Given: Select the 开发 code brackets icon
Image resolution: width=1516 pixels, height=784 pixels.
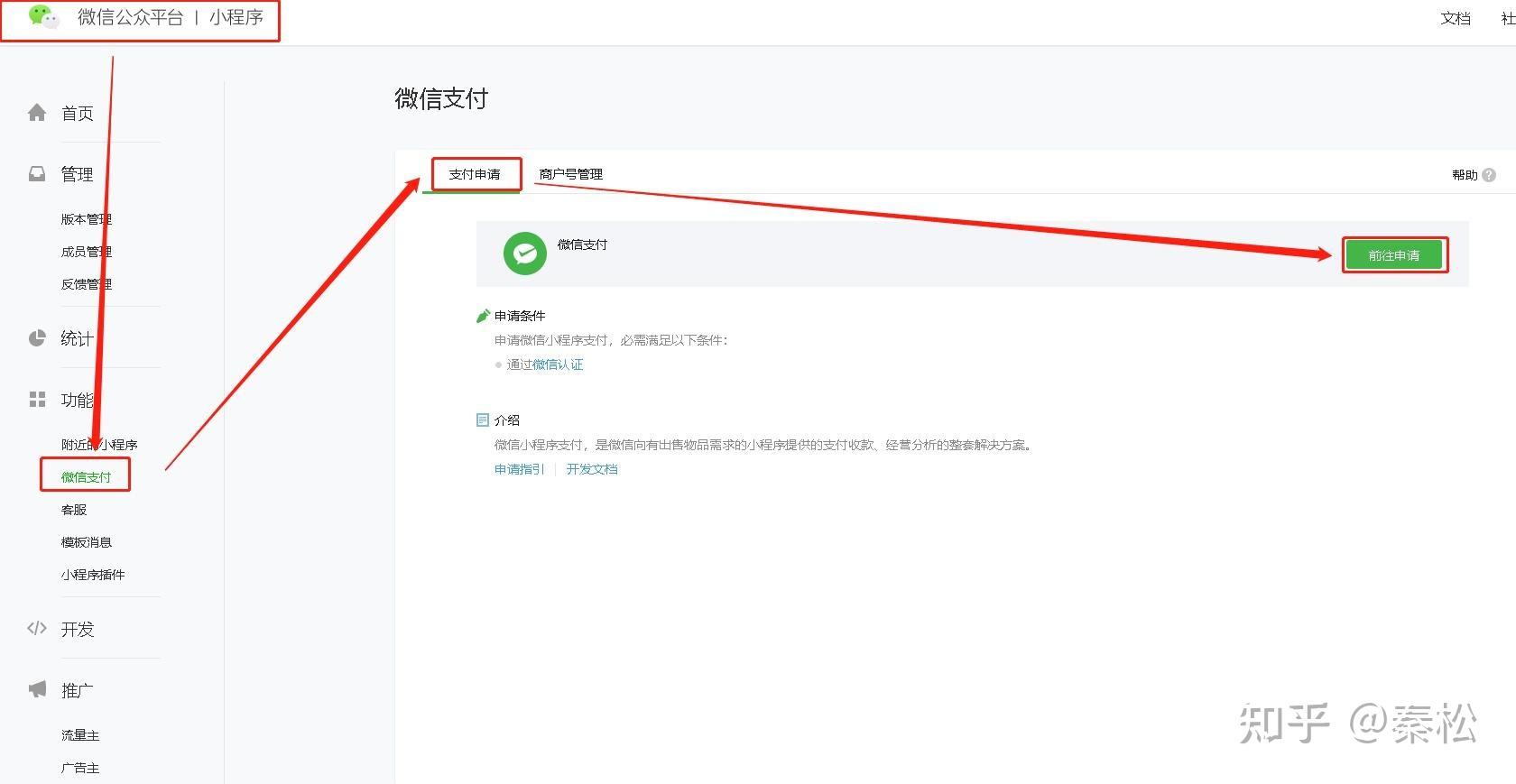Looking at the screenshot, I should [x=37, y=629].
